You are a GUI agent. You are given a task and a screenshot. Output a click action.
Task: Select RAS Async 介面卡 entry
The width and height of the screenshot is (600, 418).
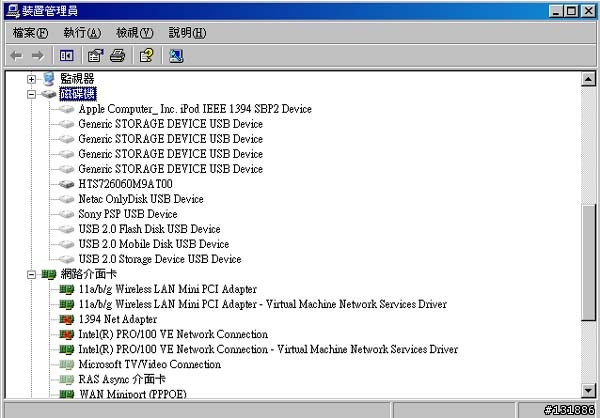pos(122,379)
